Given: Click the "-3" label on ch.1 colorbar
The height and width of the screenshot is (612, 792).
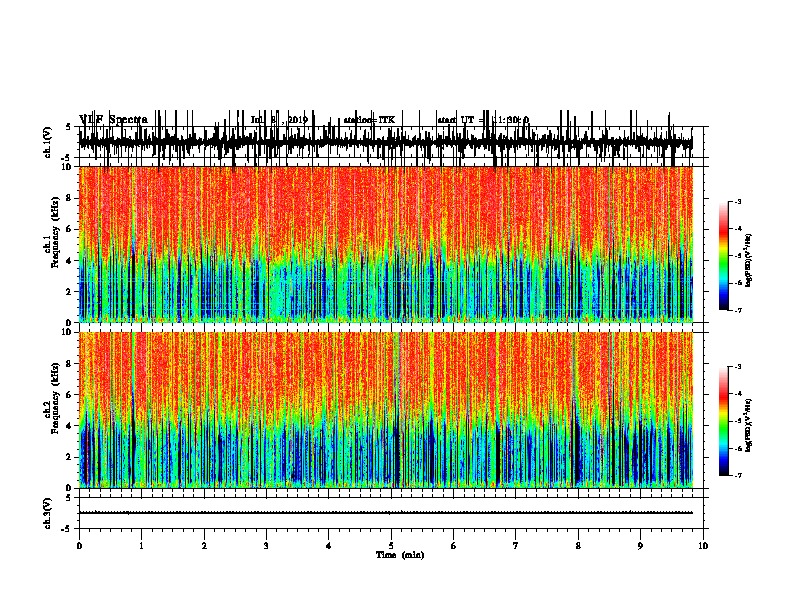Looking at the screenshot, I should [737, 201].
